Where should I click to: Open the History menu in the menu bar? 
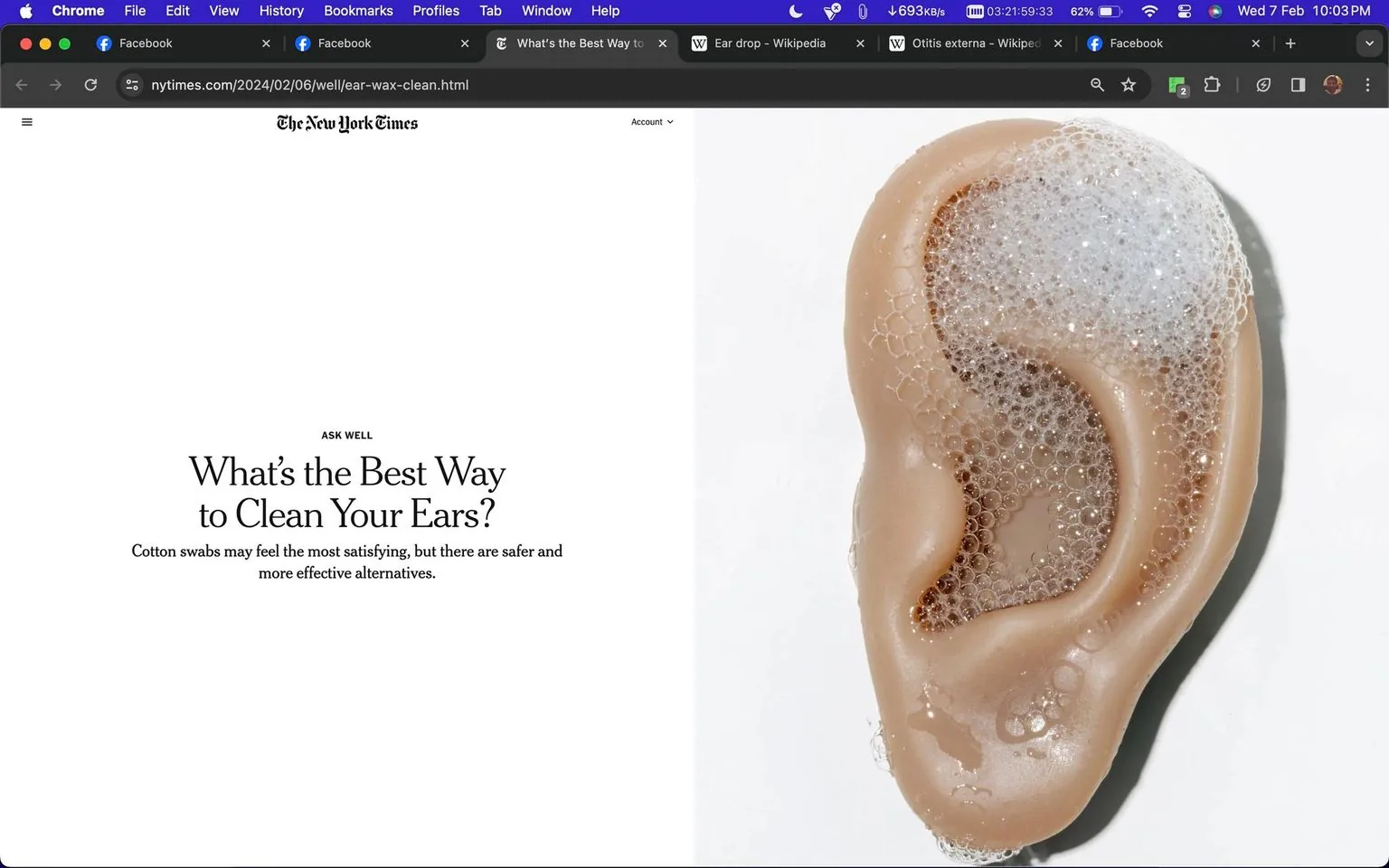(x=280, y=11)
